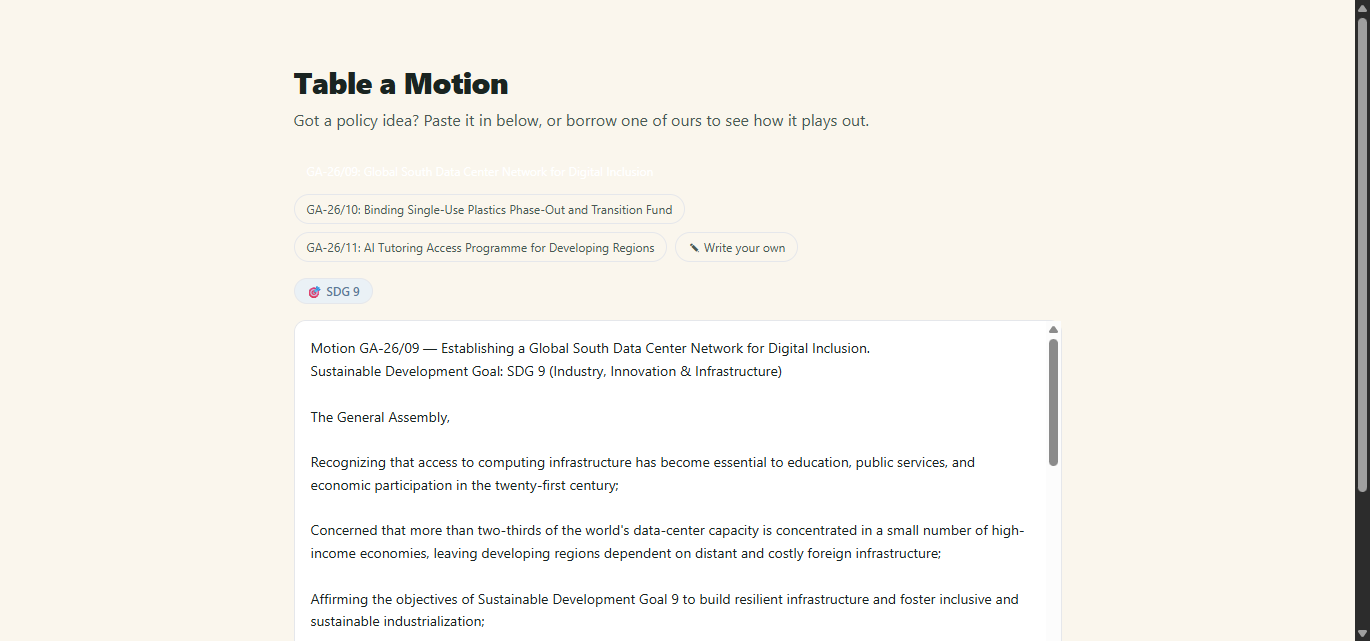The width and height of the screenshot is (1370, 641).
Task: Click into the "Concerned that more than" paragraph
Action: coord(667,542)
